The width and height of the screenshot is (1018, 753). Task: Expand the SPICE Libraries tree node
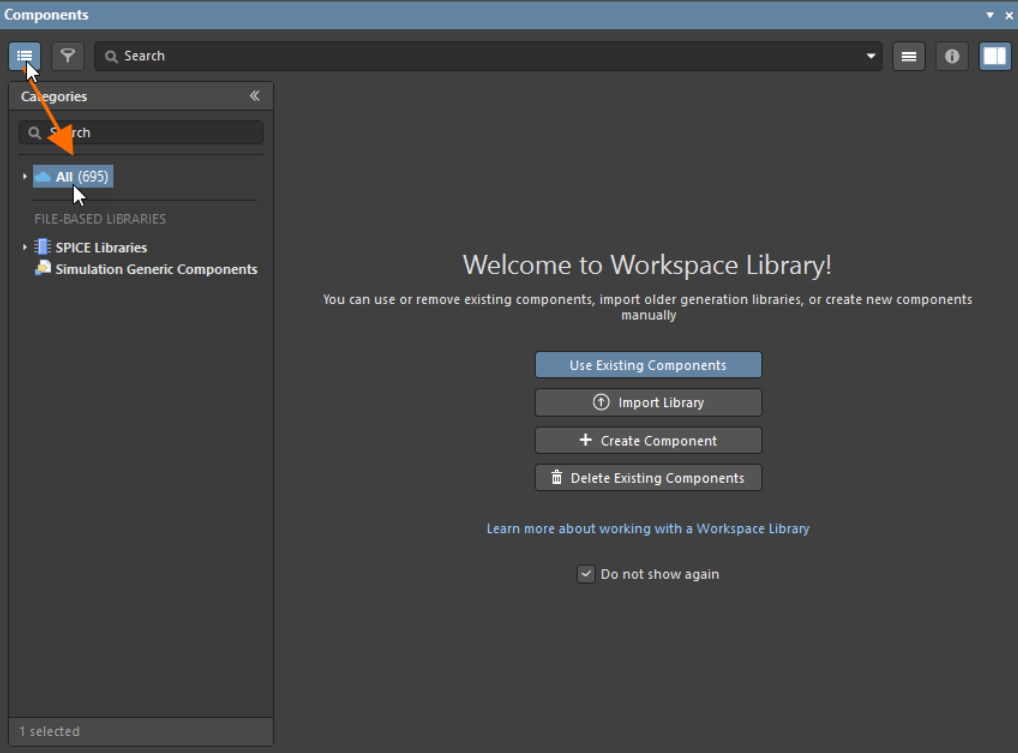click(x=25, y=247)
